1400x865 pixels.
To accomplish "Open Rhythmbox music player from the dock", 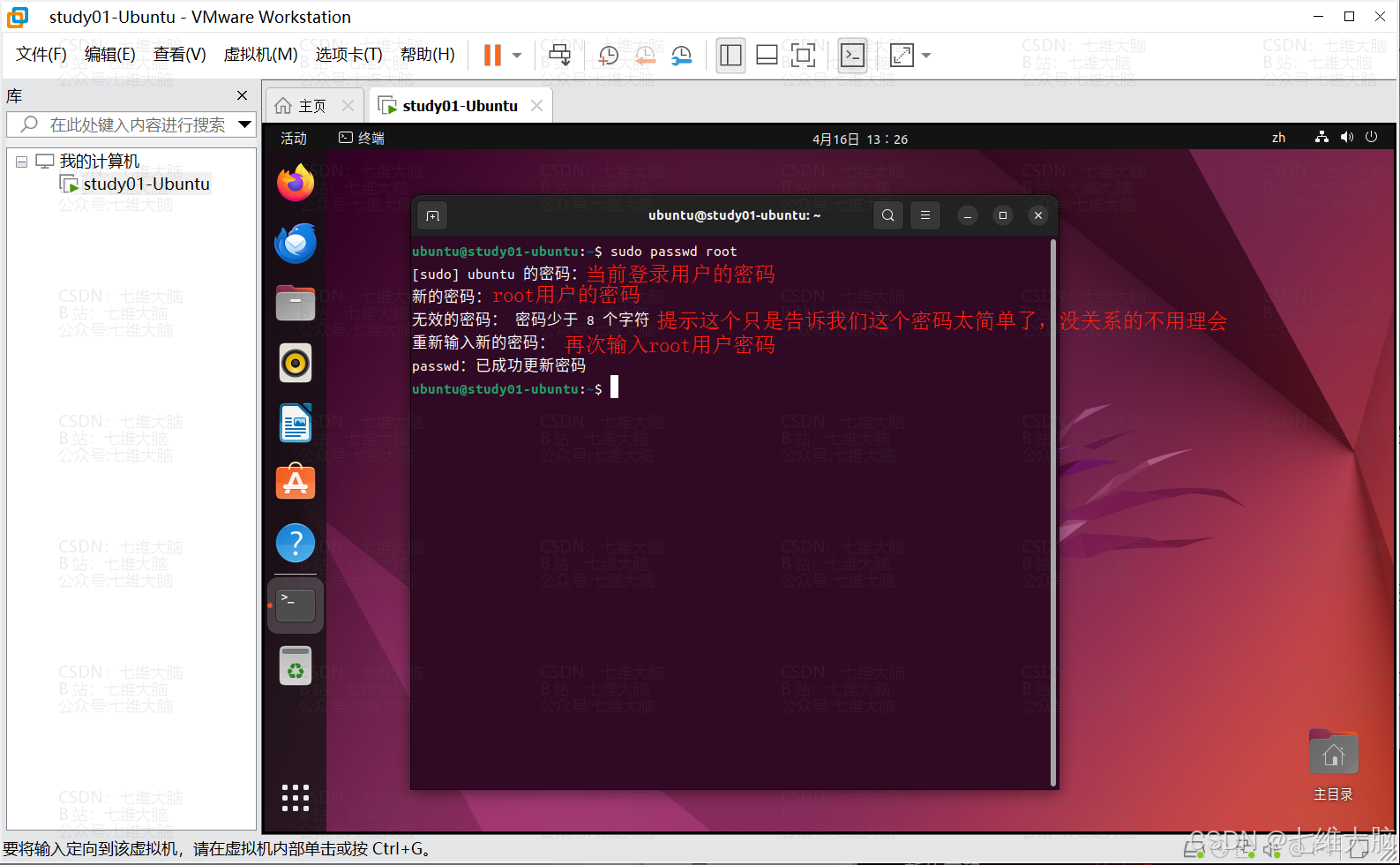I will 296,363.
